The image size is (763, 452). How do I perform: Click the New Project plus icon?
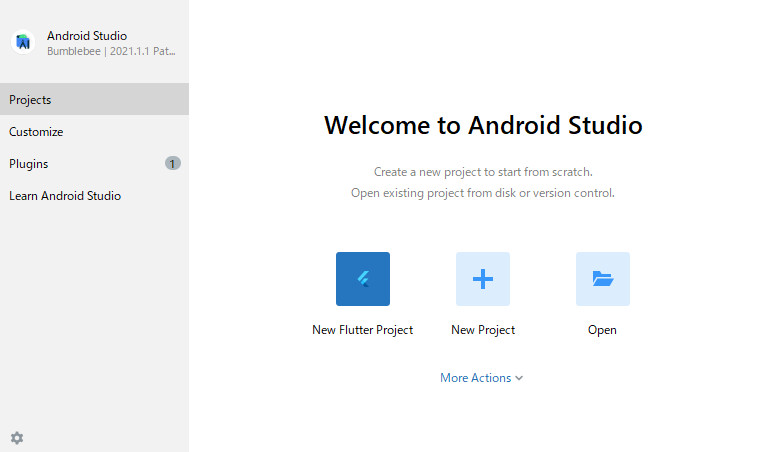[483, 279]
